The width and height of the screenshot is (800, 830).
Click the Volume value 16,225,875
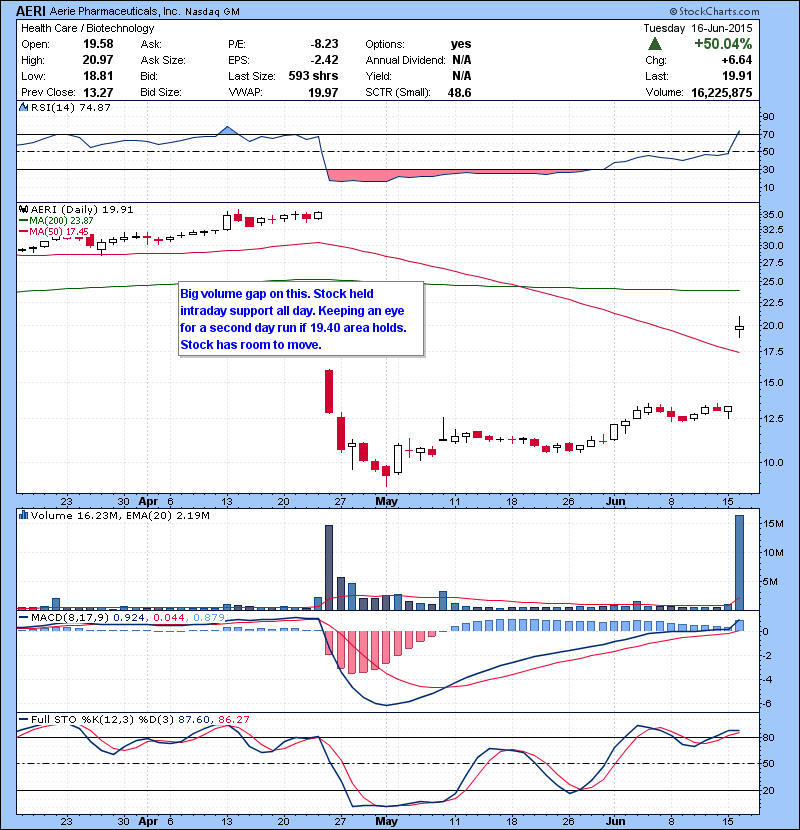[x=722, y=93]
